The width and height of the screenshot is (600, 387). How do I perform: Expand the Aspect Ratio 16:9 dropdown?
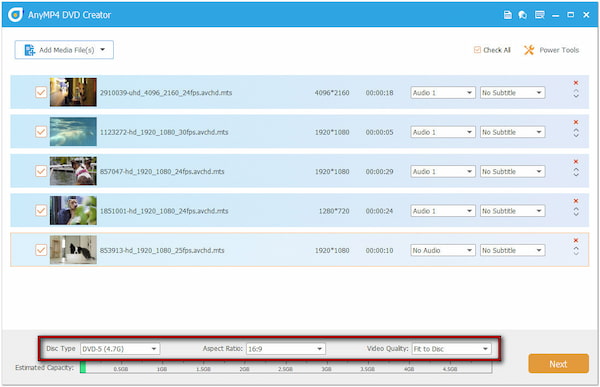tap(286, 349)
